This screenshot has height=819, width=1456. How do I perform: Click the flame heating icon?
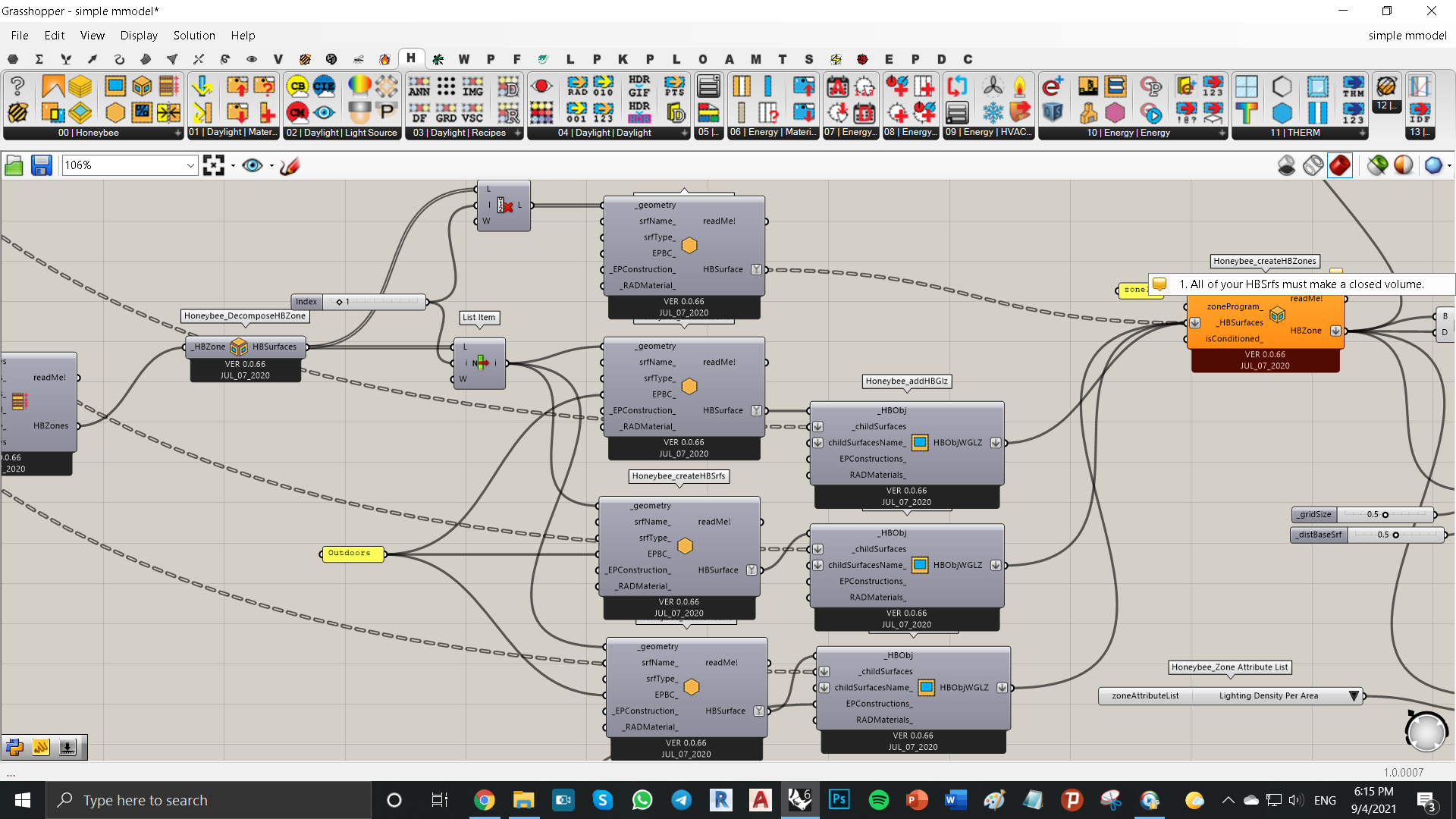1019,86
